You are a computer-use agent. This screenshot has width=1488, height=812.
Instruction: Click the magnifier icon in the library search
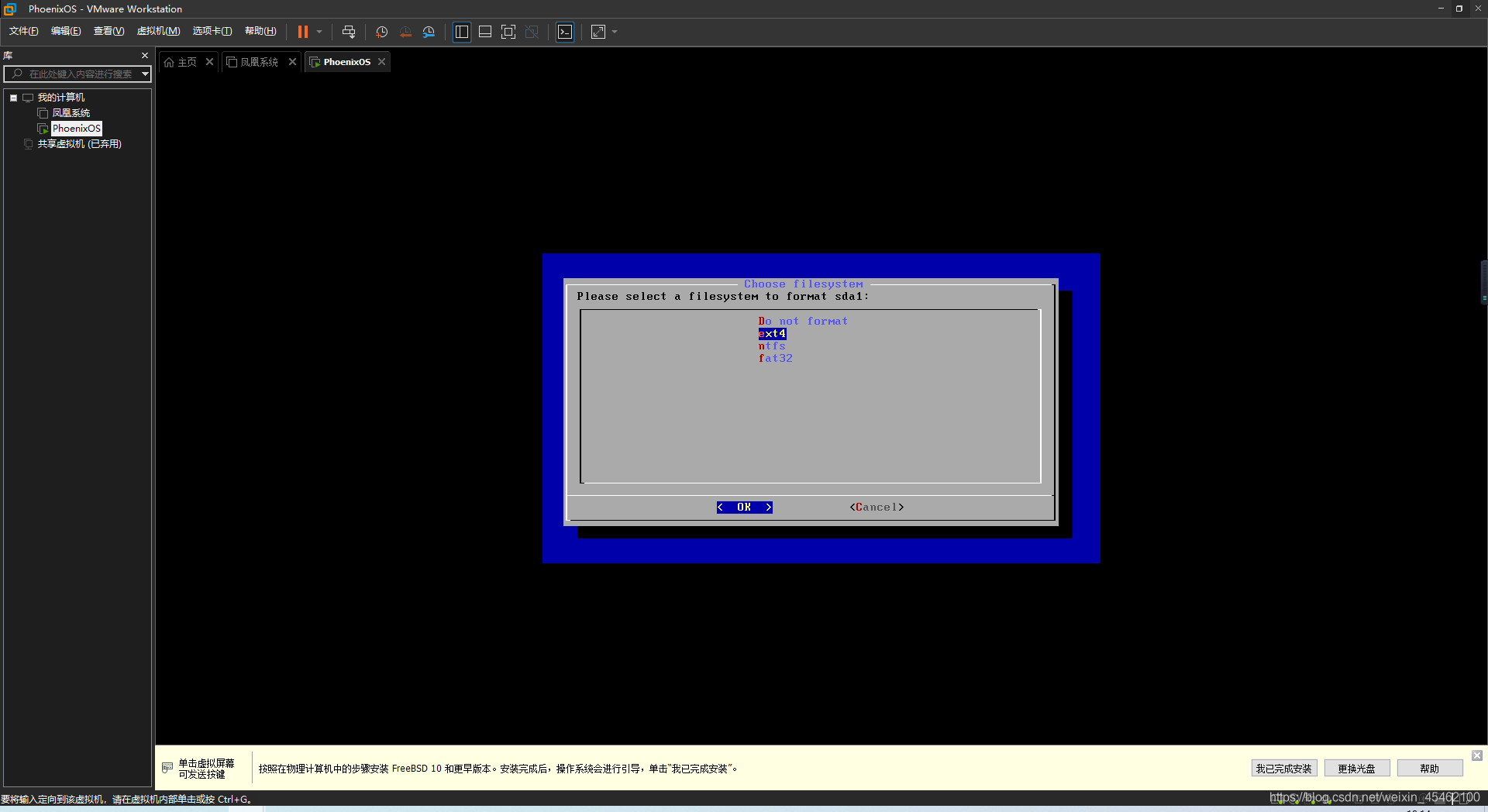coord(17,74)
